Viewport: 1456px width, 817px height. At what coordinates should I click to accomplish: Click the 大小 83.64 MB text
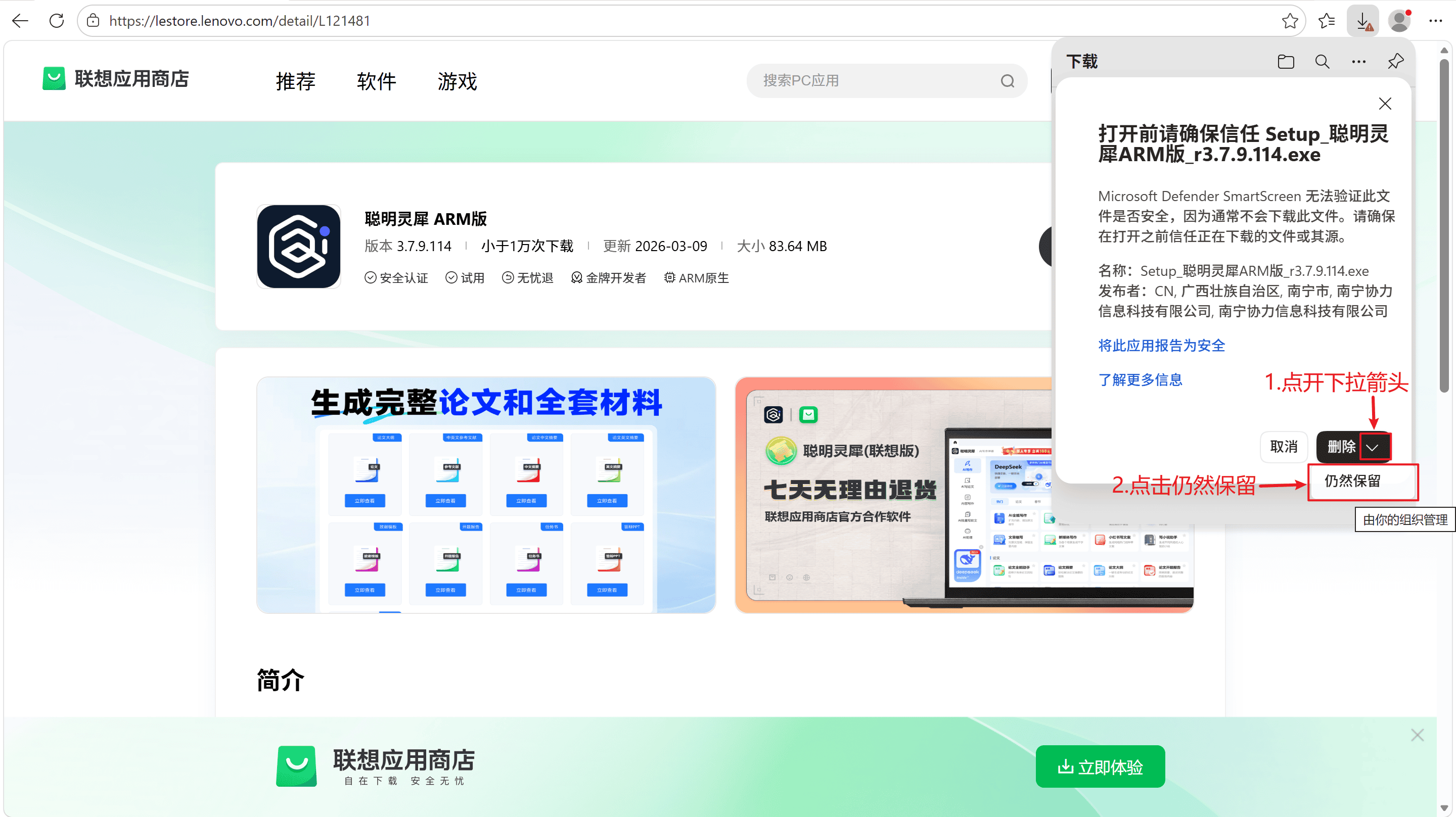782,247
